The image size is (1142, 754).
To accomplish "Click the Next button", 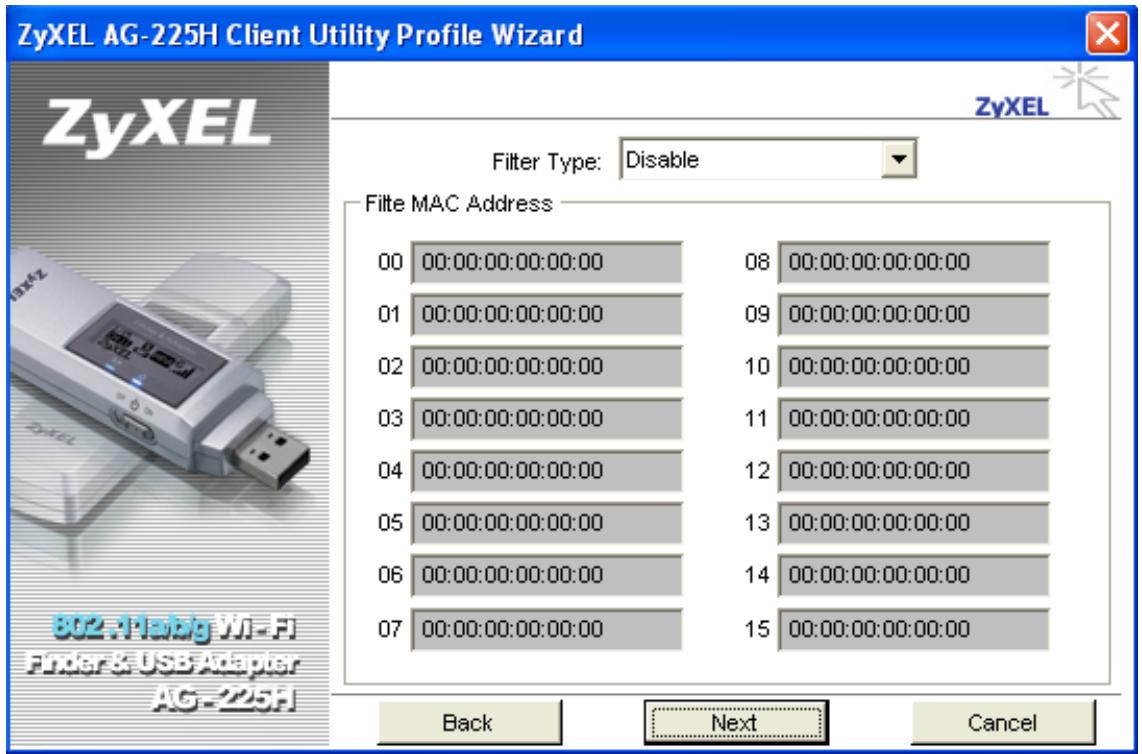I will (x=736, y=723).
